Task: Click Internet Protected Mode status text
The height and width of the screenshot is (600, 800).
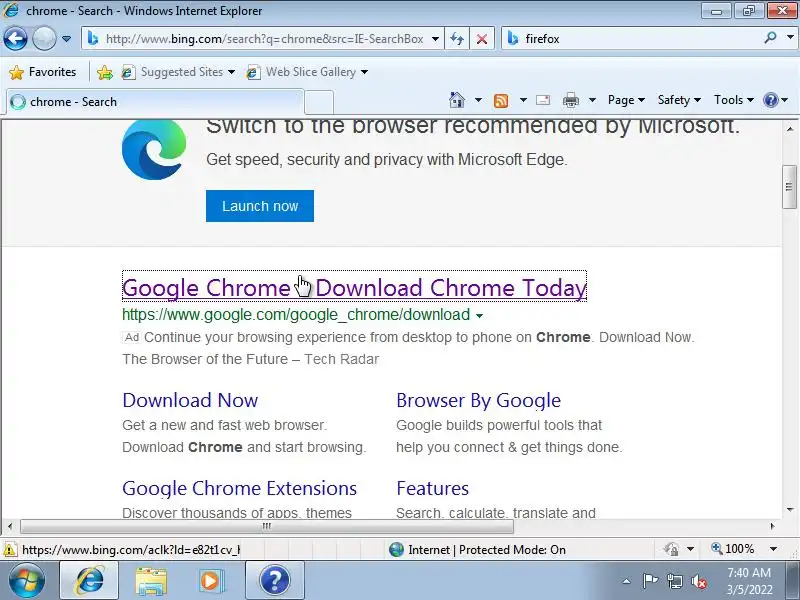Action: (x=487, y=550)
